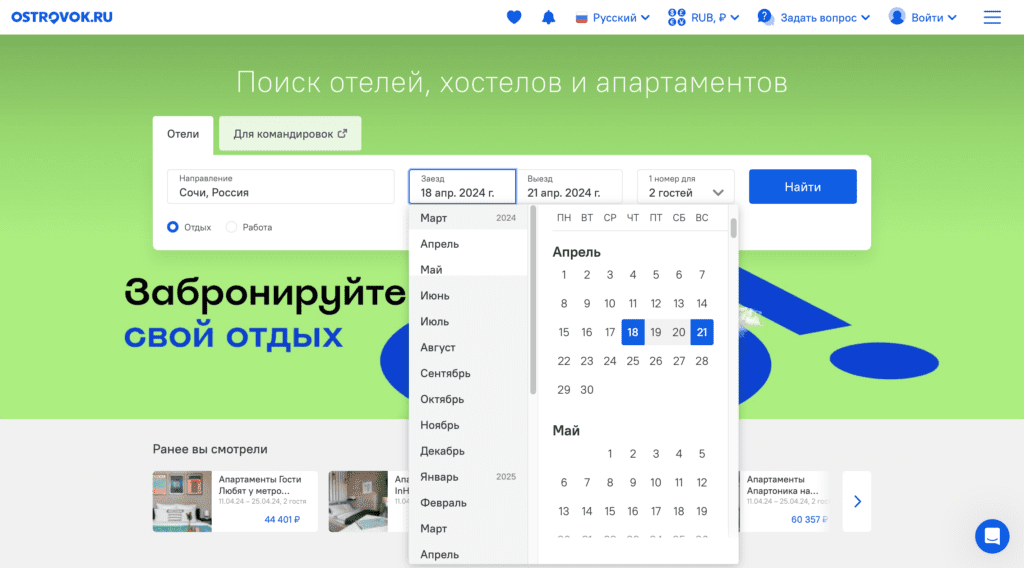This screenshot has width=1024, height=568.
Task: Switch to the Отели tab
Action: point(183,134)
